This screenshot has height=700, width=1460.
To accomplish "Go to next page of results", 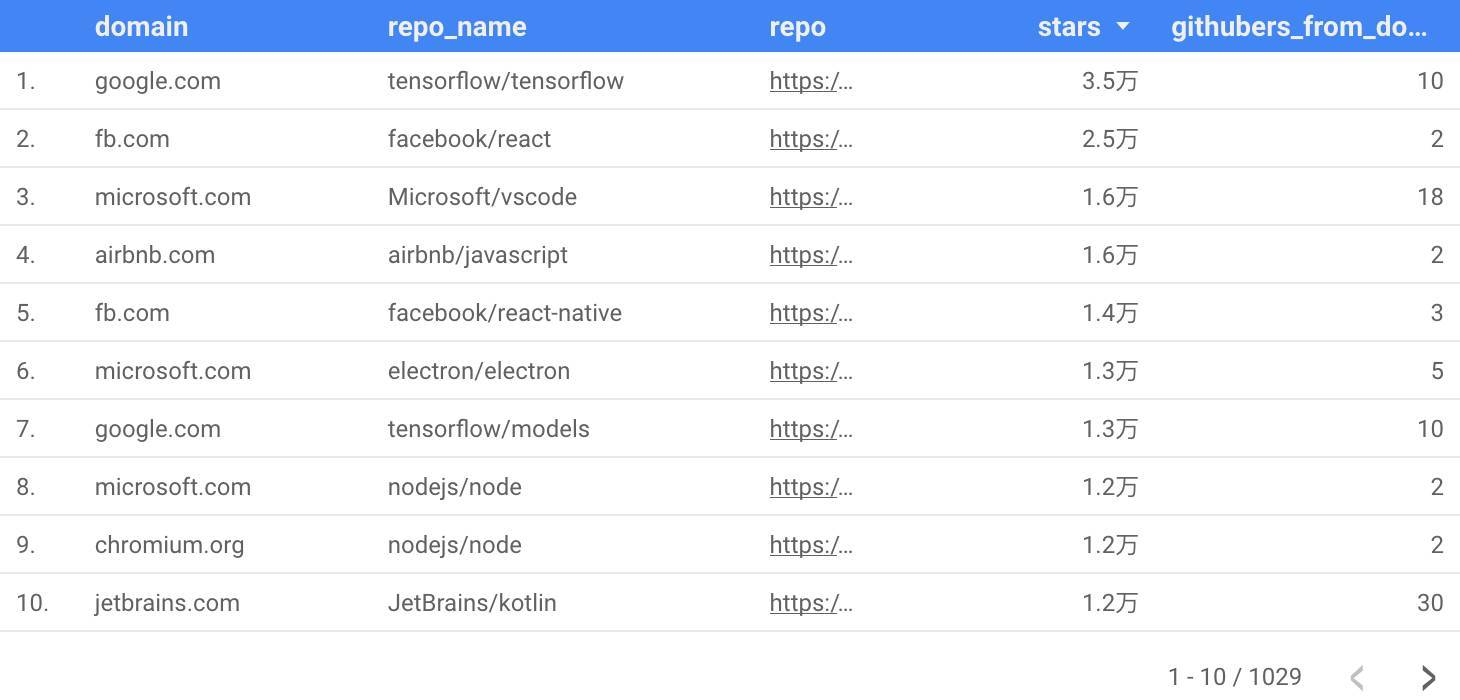I will tap(1429, 677).
